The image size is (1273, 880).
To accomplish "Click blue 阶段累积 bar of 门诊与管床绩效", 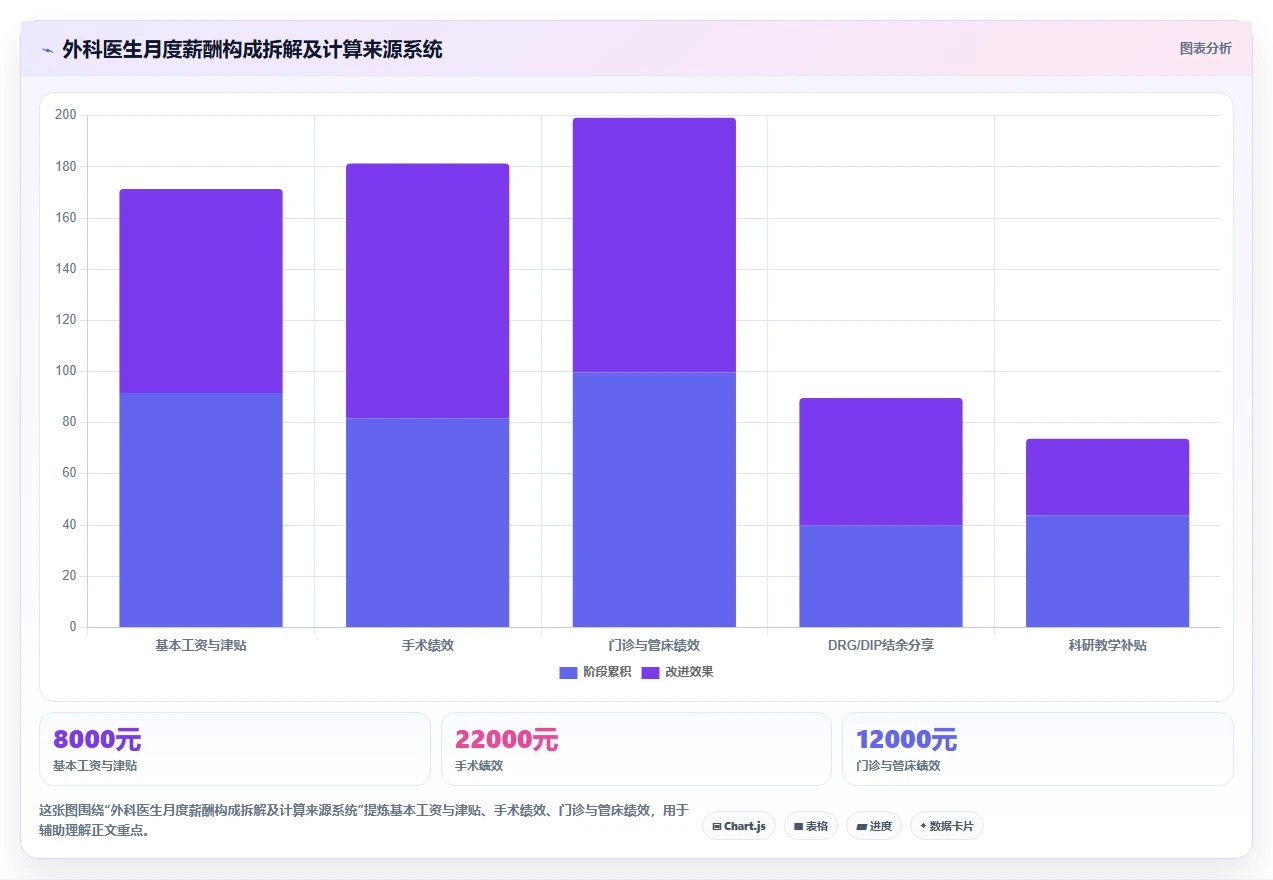I will point(654,500).
